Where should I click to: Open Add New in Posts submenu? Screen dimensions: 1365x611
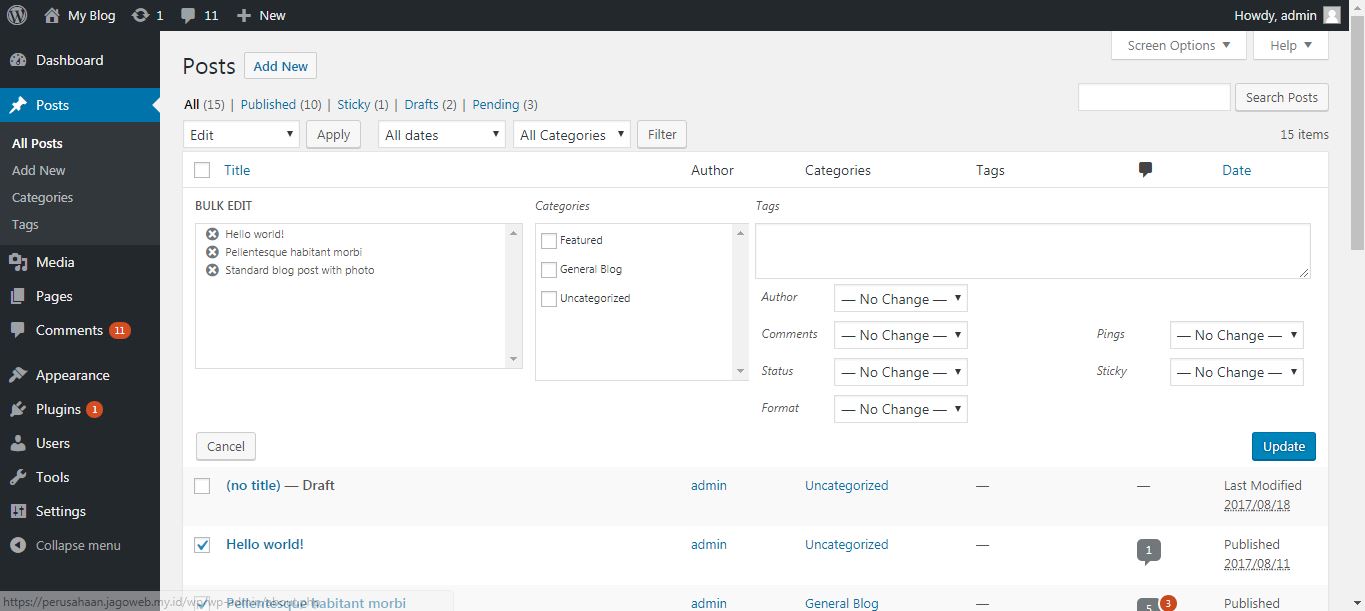[39, 170]
